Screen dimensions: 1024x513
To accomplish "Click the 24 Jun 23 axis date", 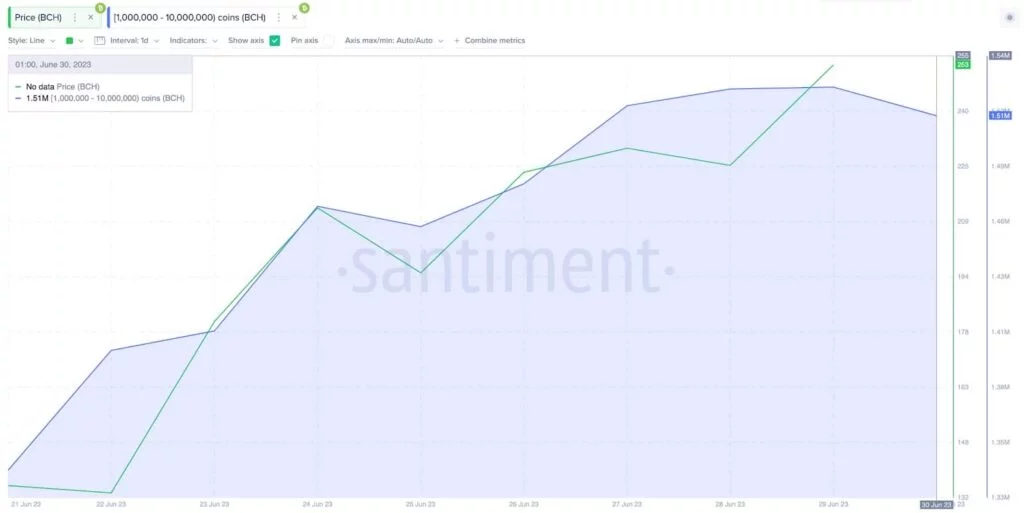I will click(317, 505).
